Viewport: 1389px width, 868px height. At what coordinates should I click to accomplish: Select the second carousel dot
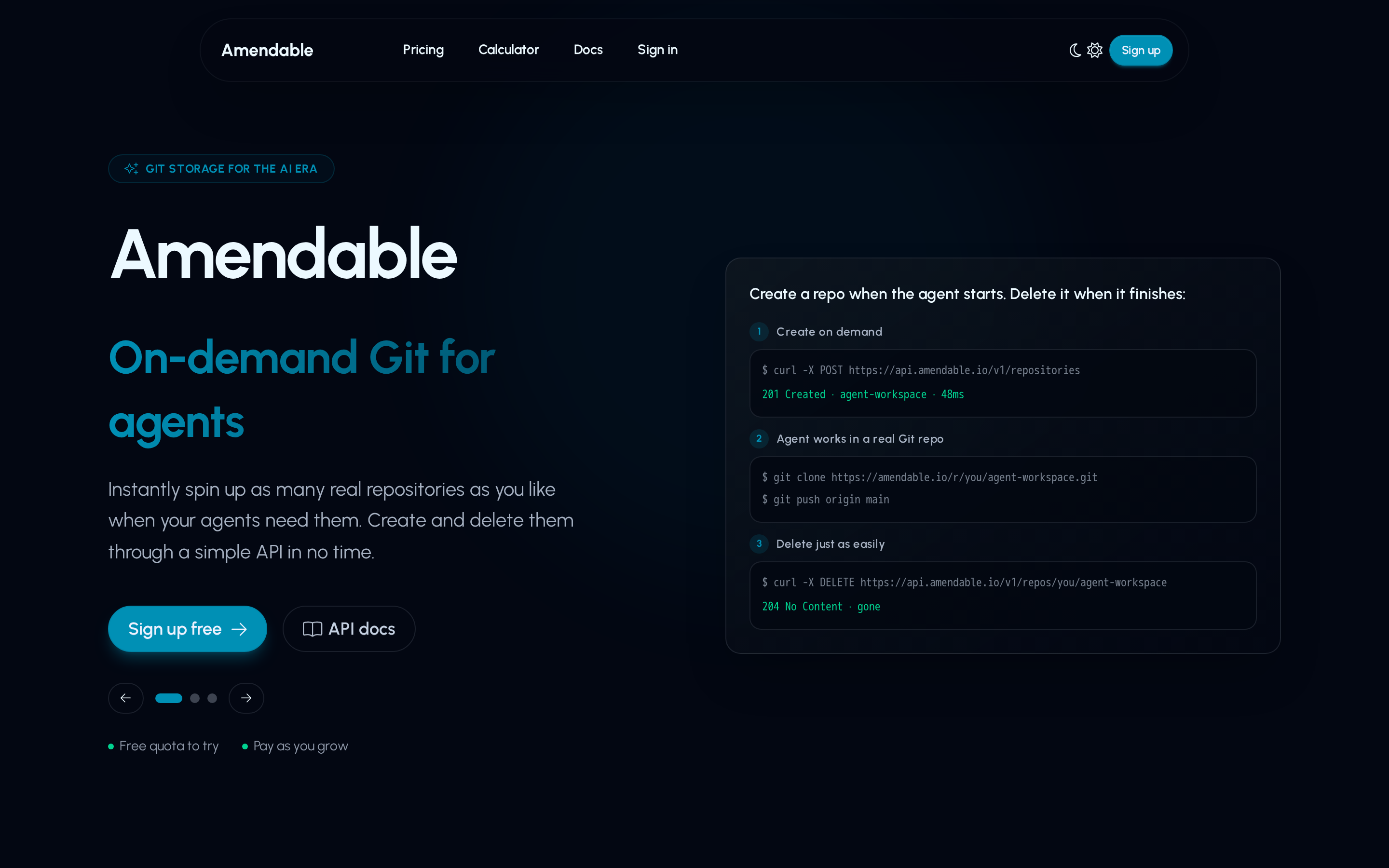coord(195,698)
